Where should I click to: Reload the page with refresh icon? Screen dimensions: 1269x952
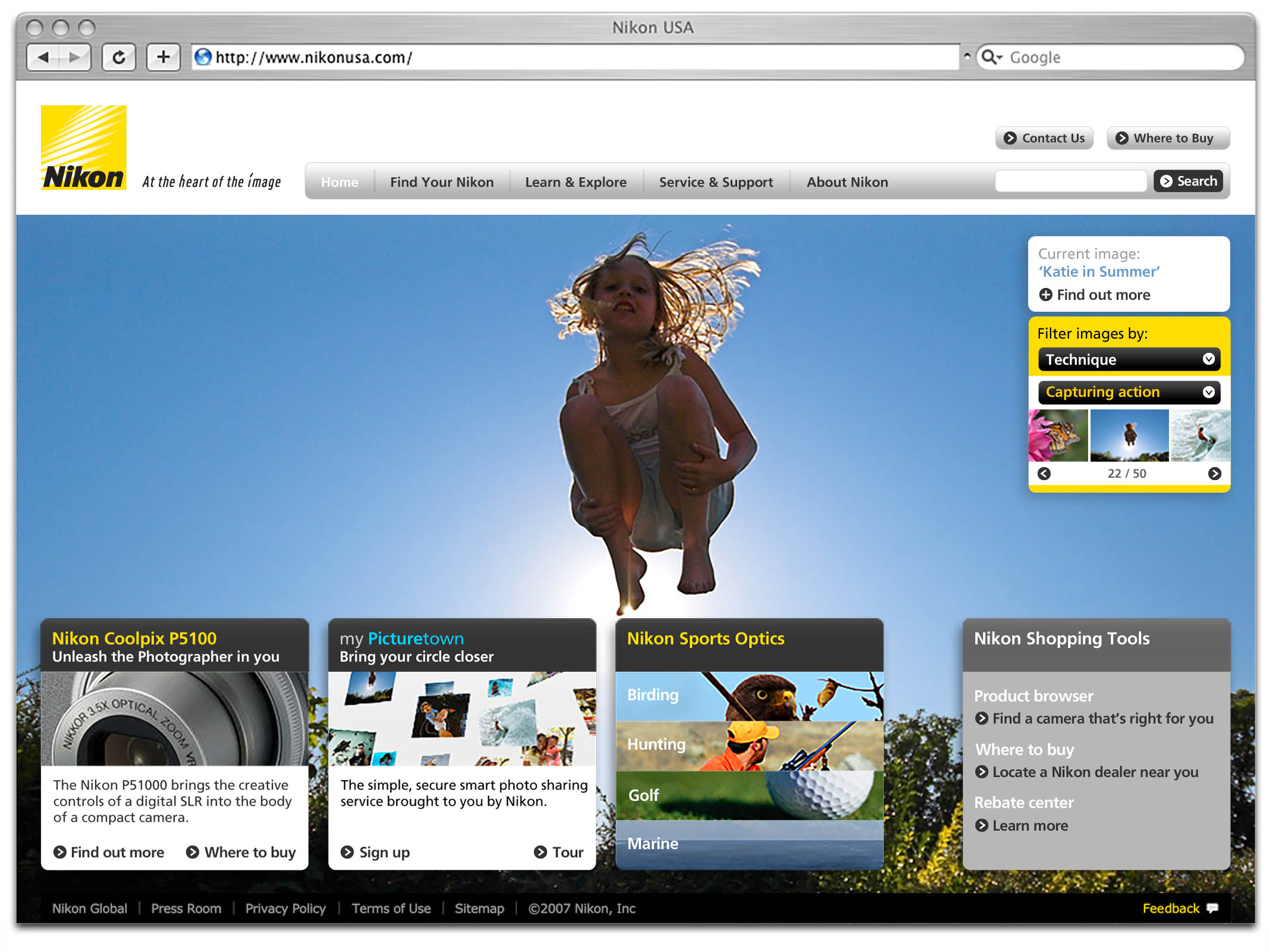tap(119, 58)
